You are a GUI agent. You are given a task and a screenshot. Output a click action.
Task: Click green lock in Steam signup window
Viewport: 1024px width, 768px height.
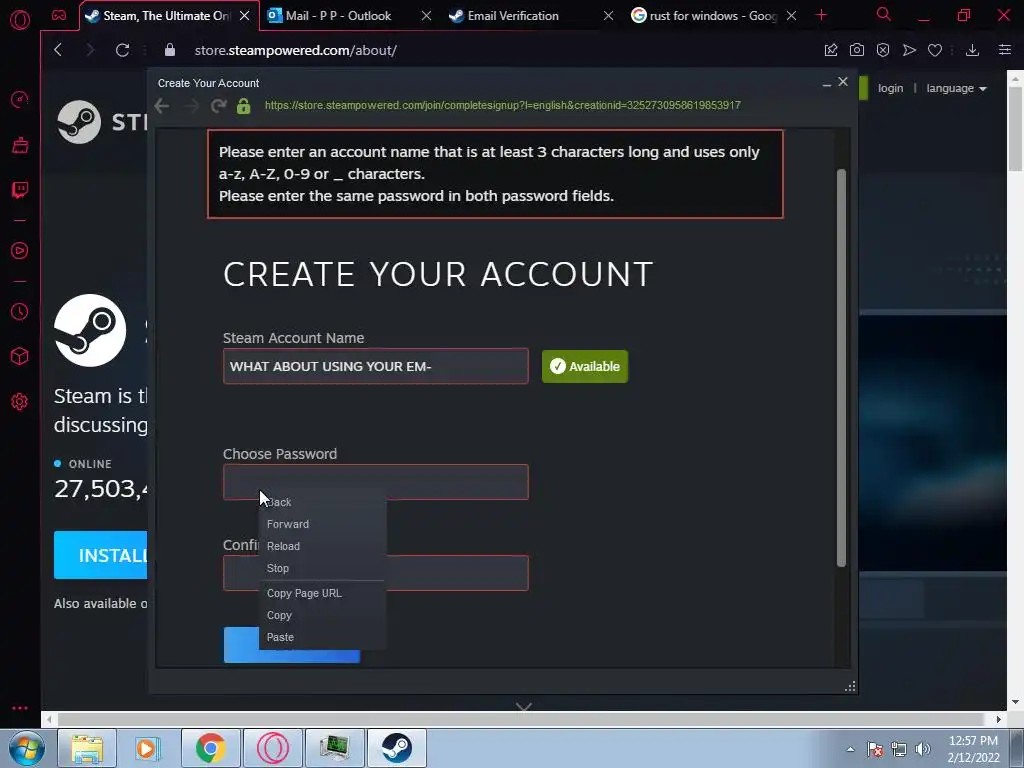click(x=244, y=106)
